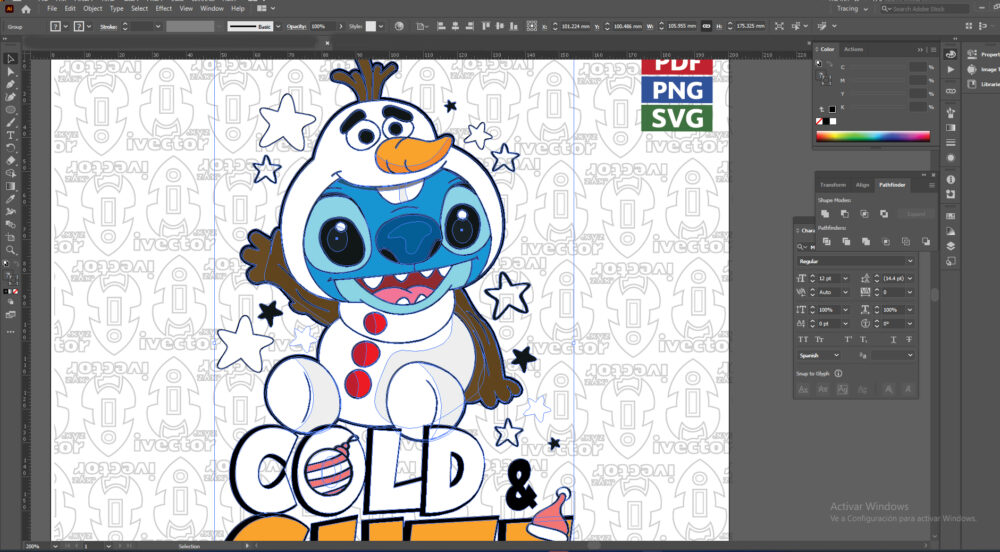Viewport: 1000px width, 552px height.
Task: Select the Direct Selection tool
Action: click(10, 72)
